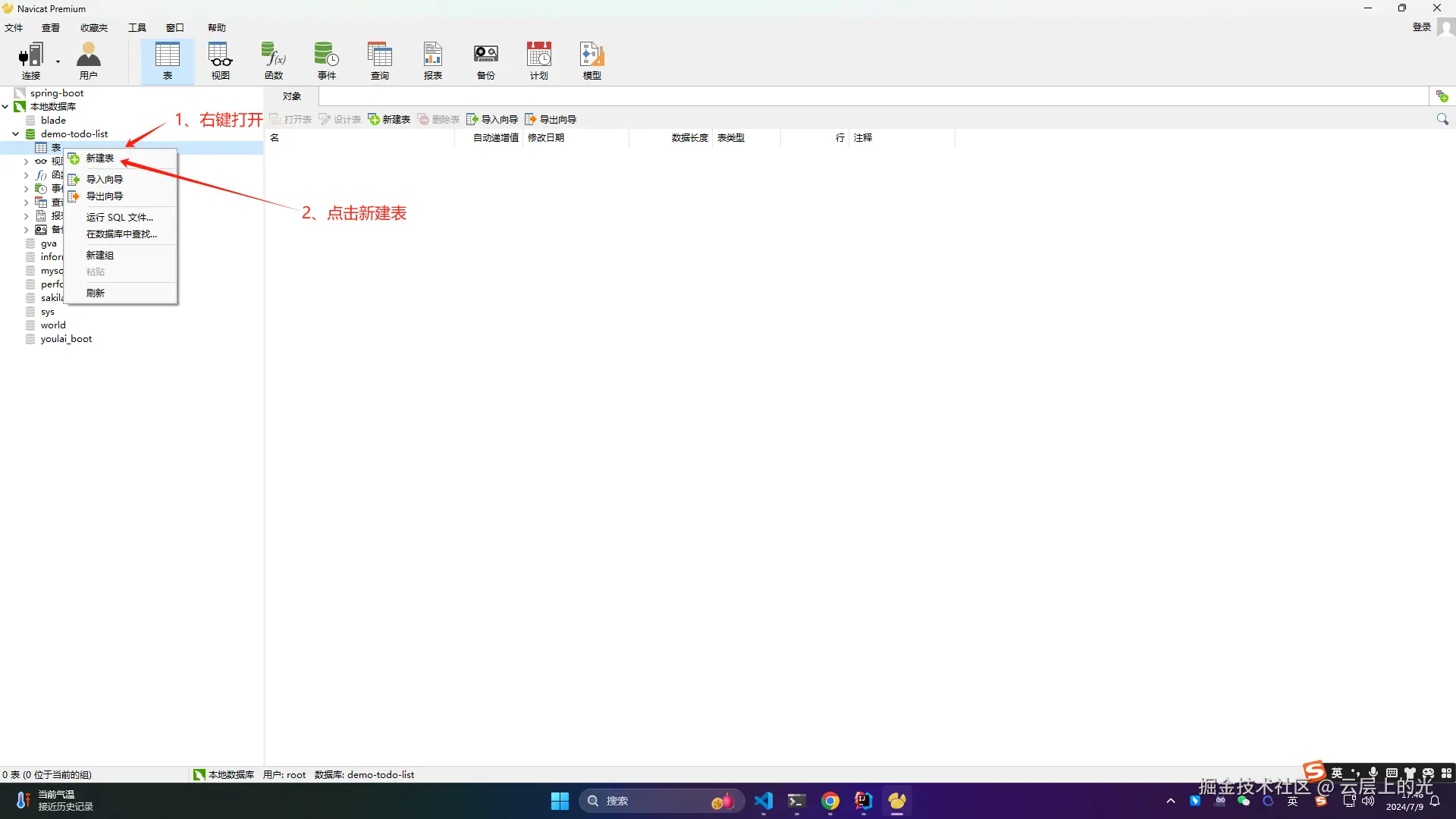
Task: Click 导入向导 button in object toolbar
Action: tap(492, 120)
